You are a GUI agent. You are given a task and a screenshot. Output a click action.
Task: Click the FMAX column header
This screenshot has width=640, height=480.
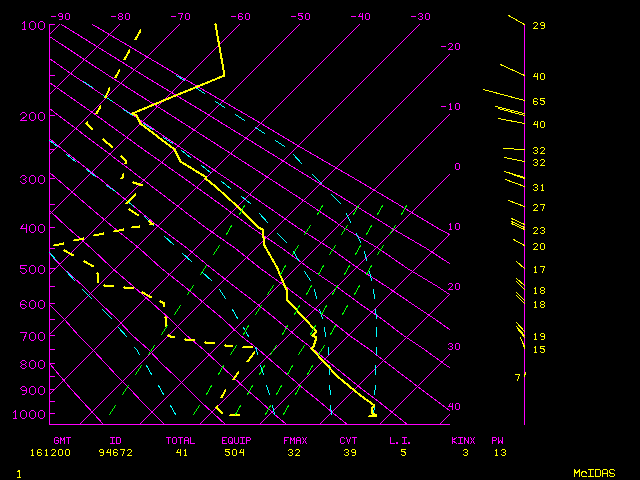click(295, 440)
